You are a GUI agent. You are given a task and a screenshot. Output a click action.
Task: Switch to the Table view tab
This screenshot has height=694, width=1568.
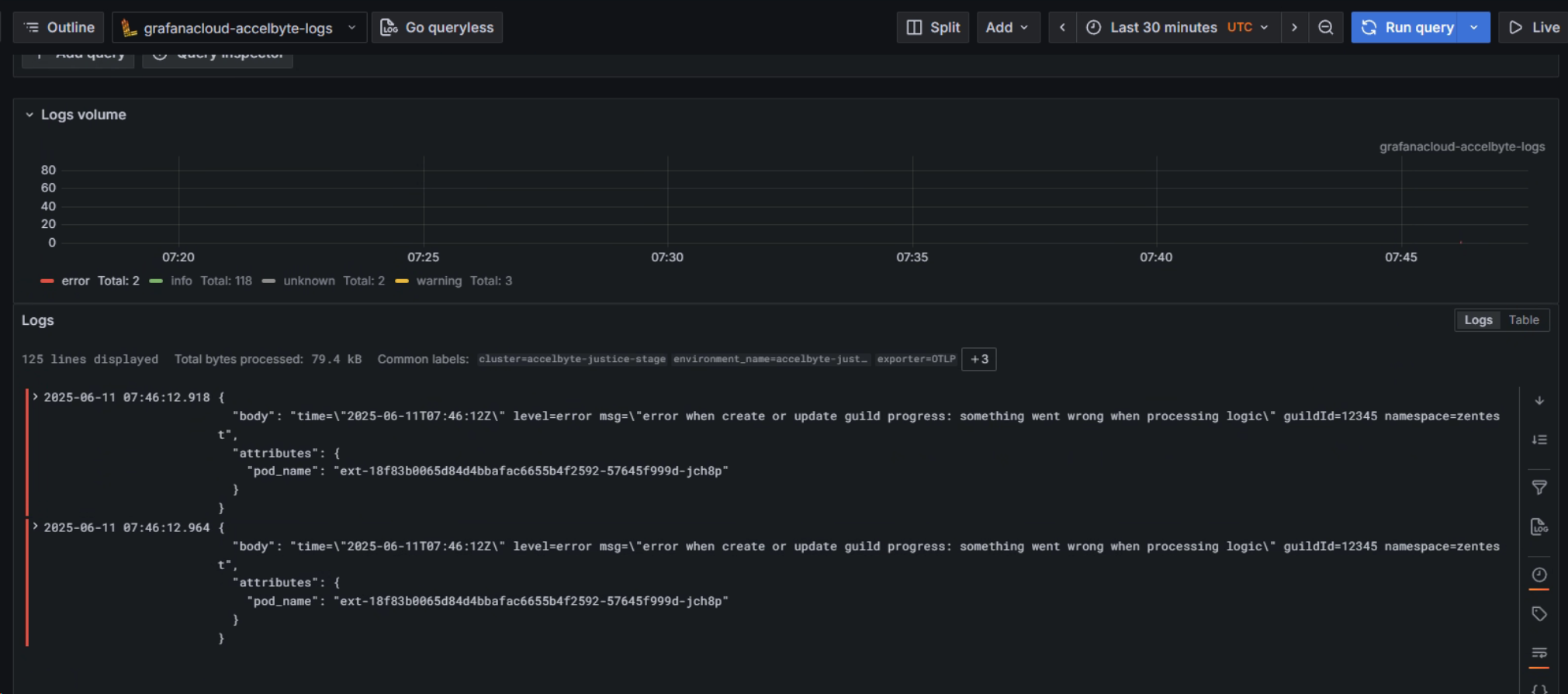click(x=1524, y=320)
